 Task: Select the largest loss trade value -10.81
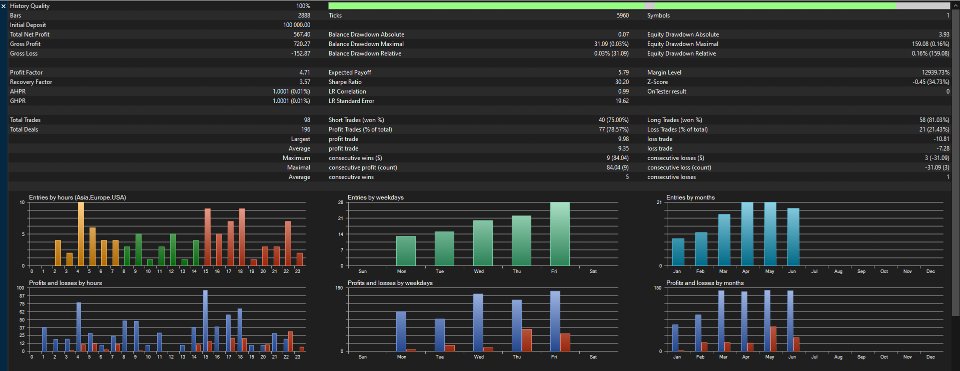point(942,139)
